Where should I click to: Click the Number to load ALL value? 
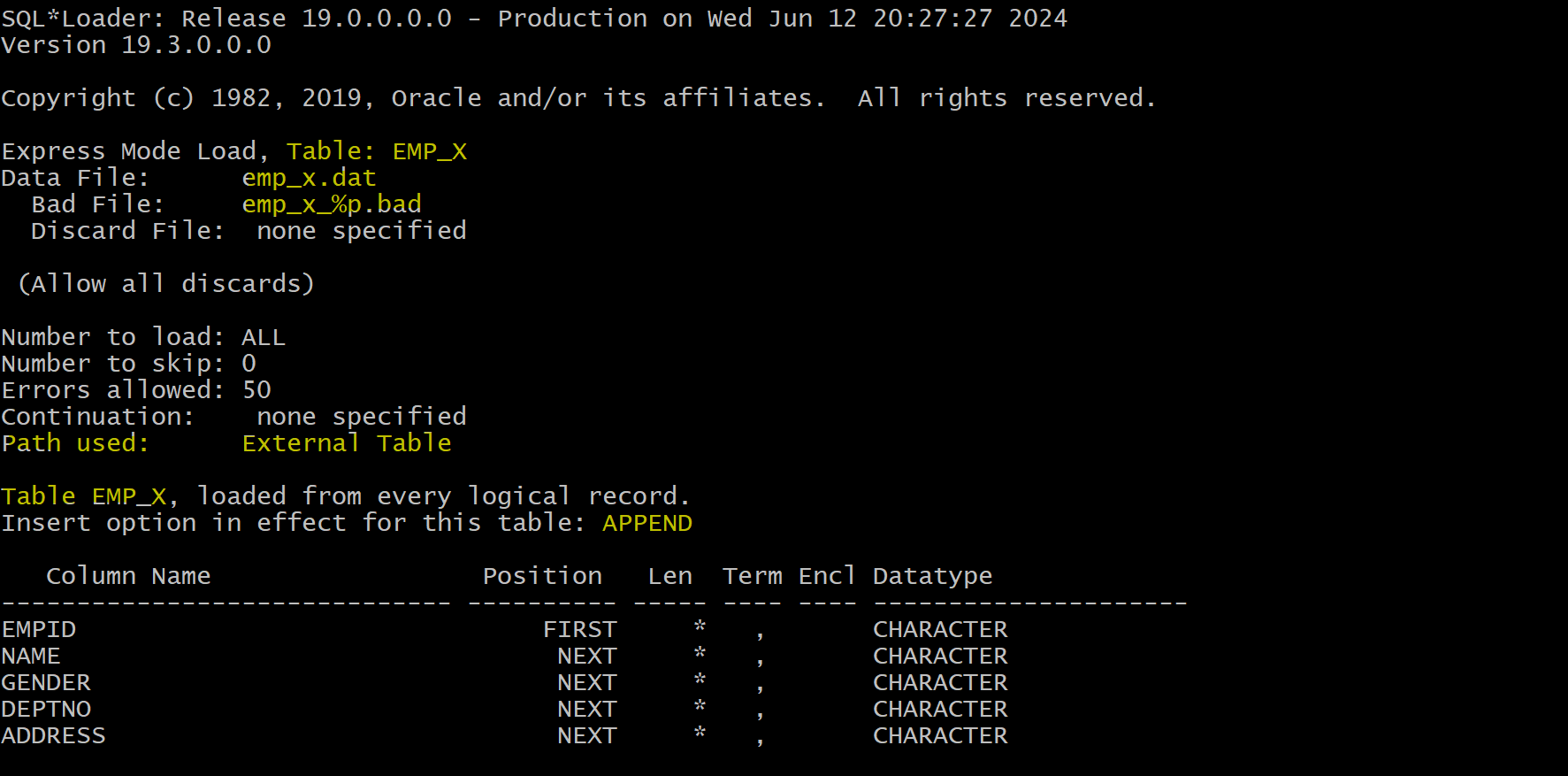pos(264,337)
